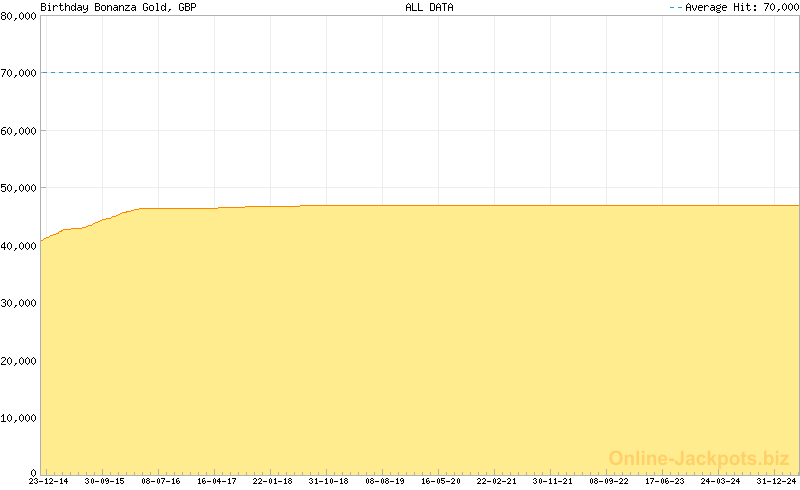Viewport: 800px width, 490px height.
Task: Select the 30-09-15 date marker
Action: pyautogui.click(x=104, y=481)
